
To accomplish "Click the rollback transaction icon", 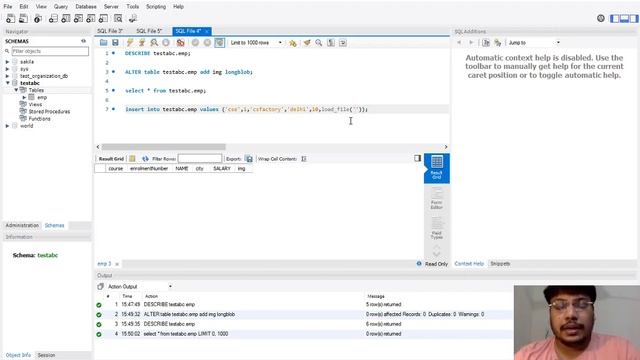I will [207, 42].
